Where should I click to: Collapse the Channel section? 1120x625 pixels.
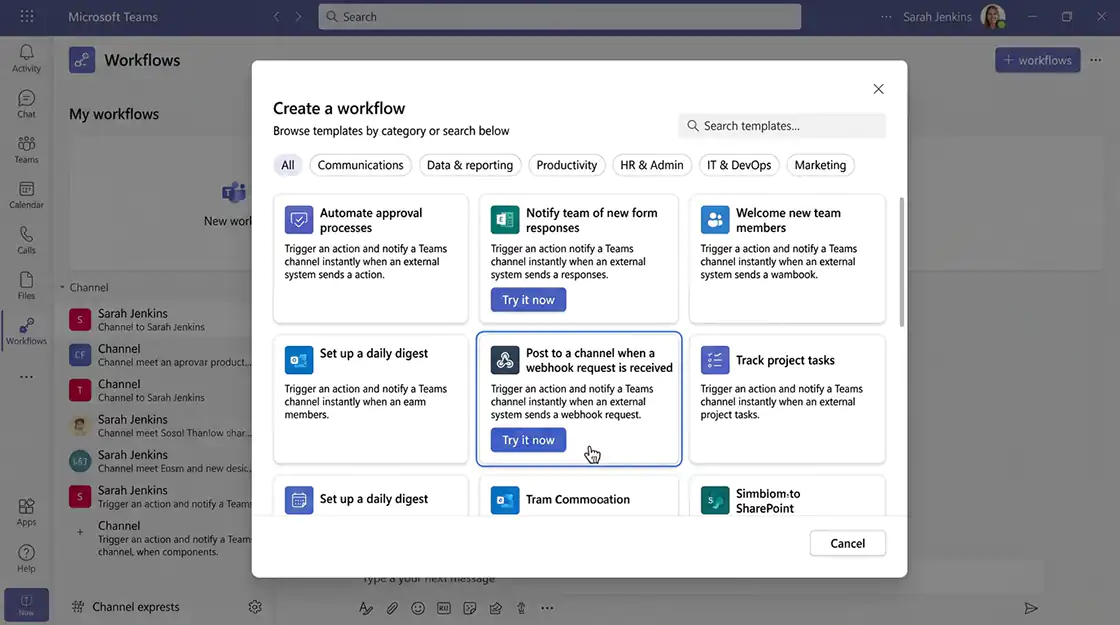pyautogui.click(x=63, y=287)
